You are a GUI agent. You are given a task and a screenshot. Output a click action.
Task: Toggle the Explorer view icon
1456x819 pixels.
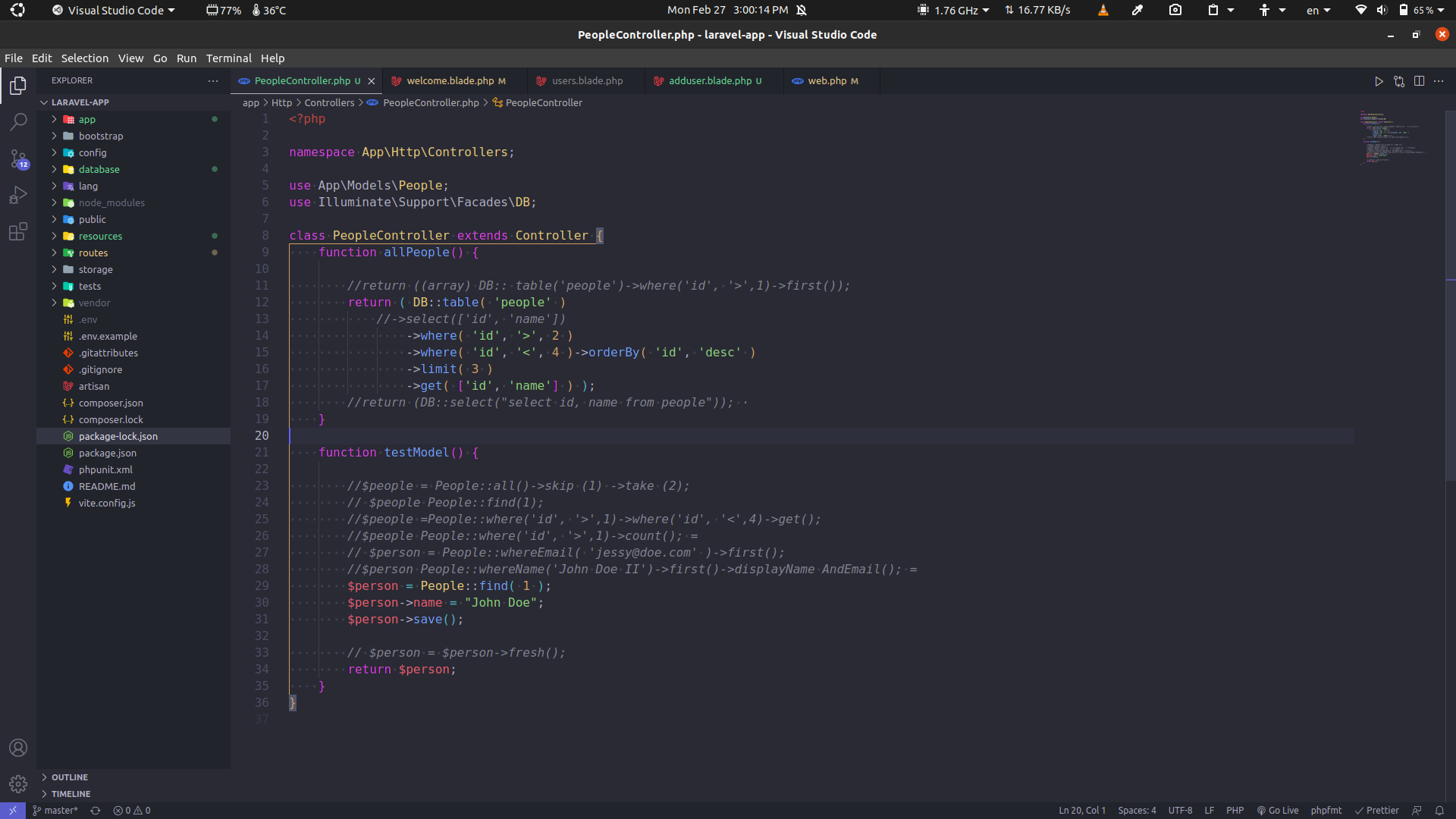tap(18, 86)
